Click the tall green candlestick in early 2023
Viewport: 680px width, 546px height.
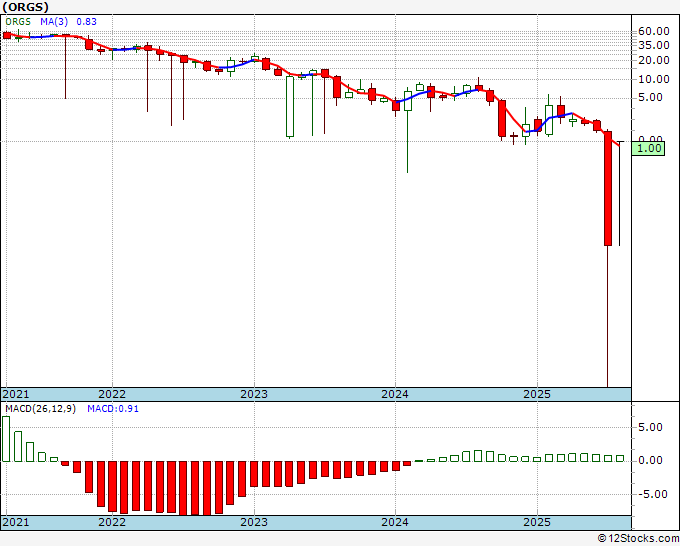click(x=290, y=107)
